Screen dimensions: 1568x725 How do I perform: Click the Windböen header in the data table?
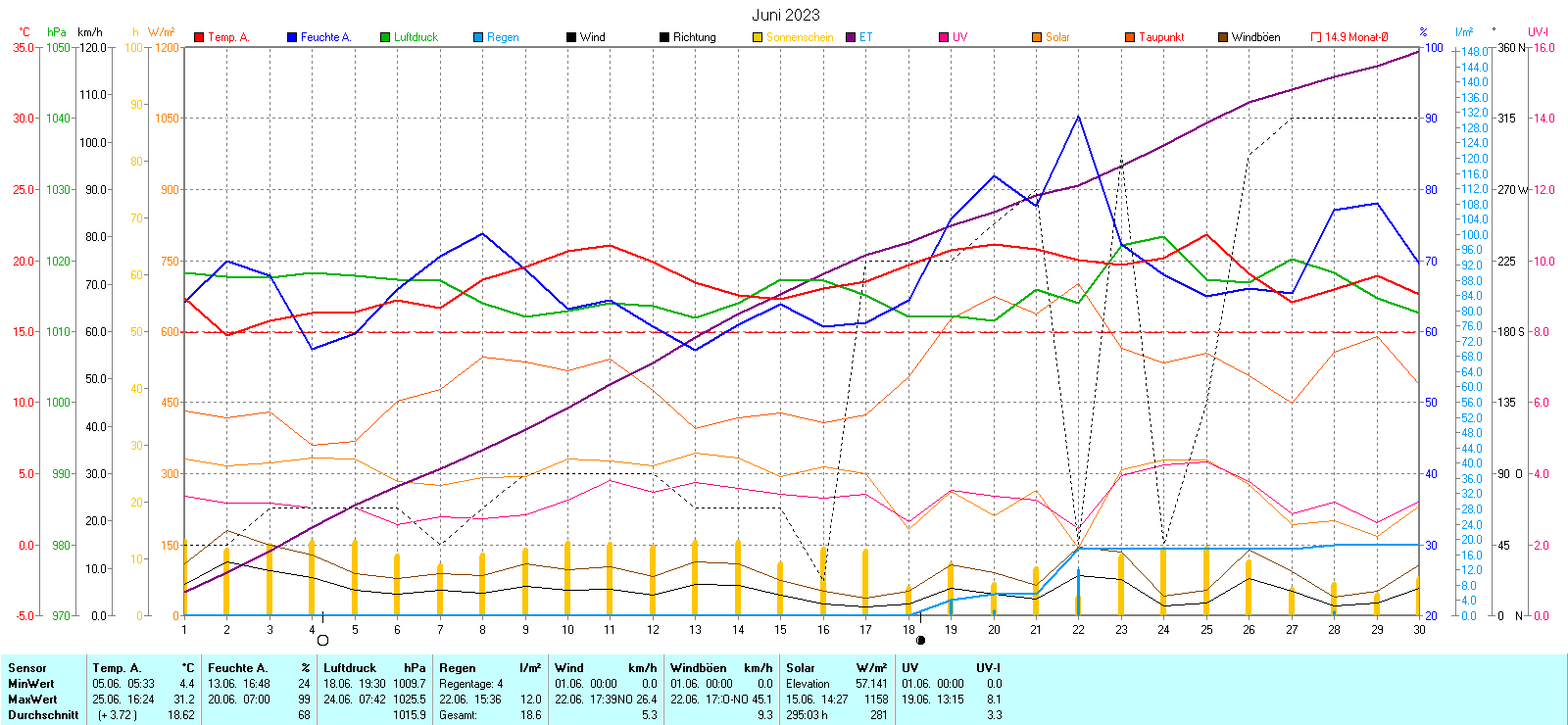tap(699, 668)
